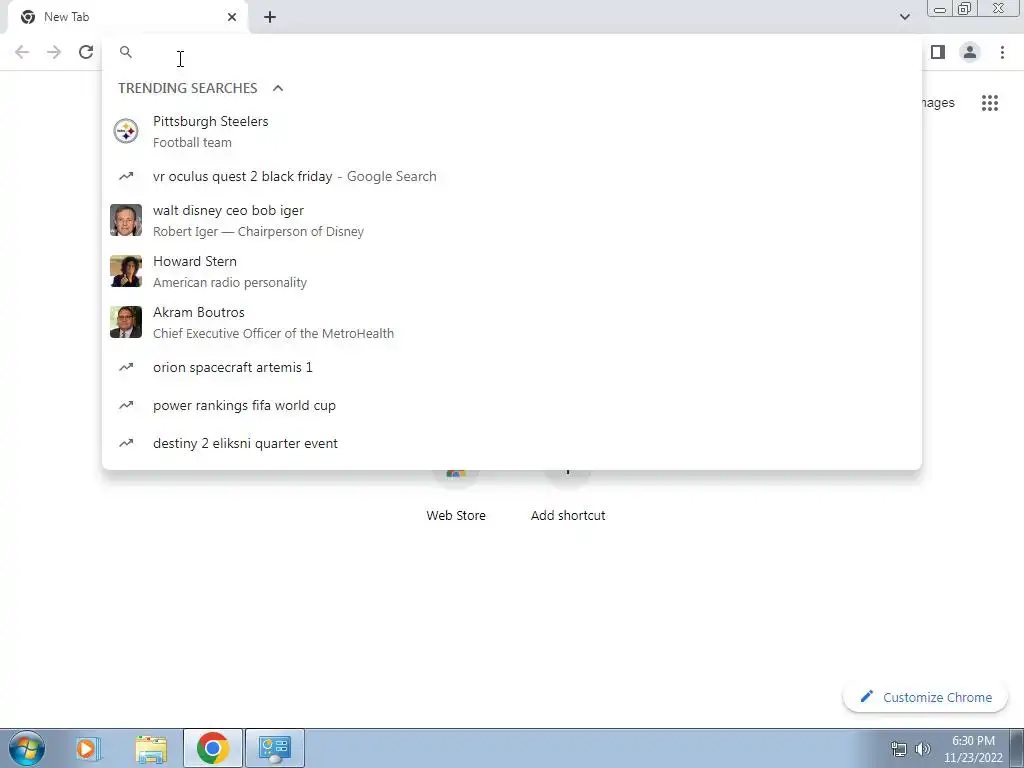Open the Google apps grid
The image size is (1024, 768).
point(990,103)
